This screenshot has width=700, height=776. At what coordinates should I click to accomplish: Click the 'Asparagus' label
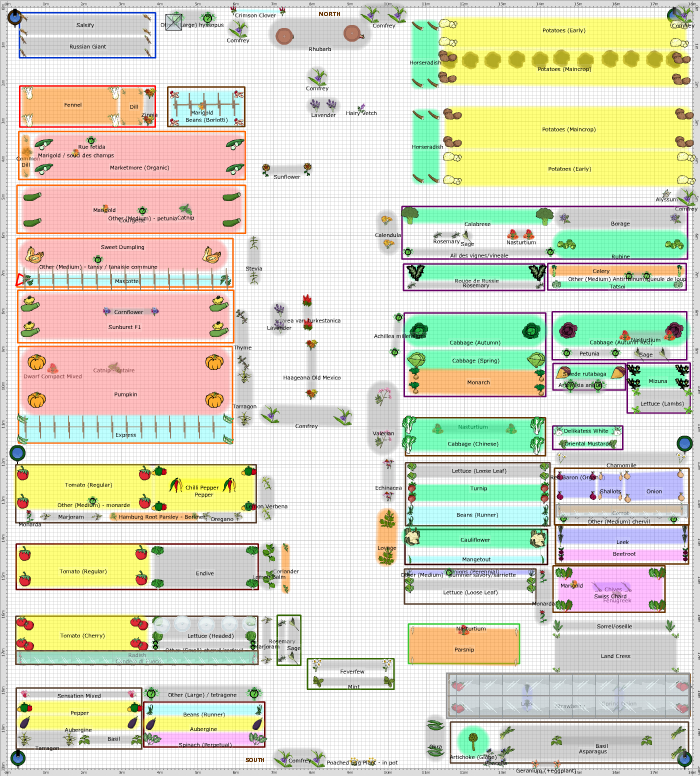[x=593, y=751]
